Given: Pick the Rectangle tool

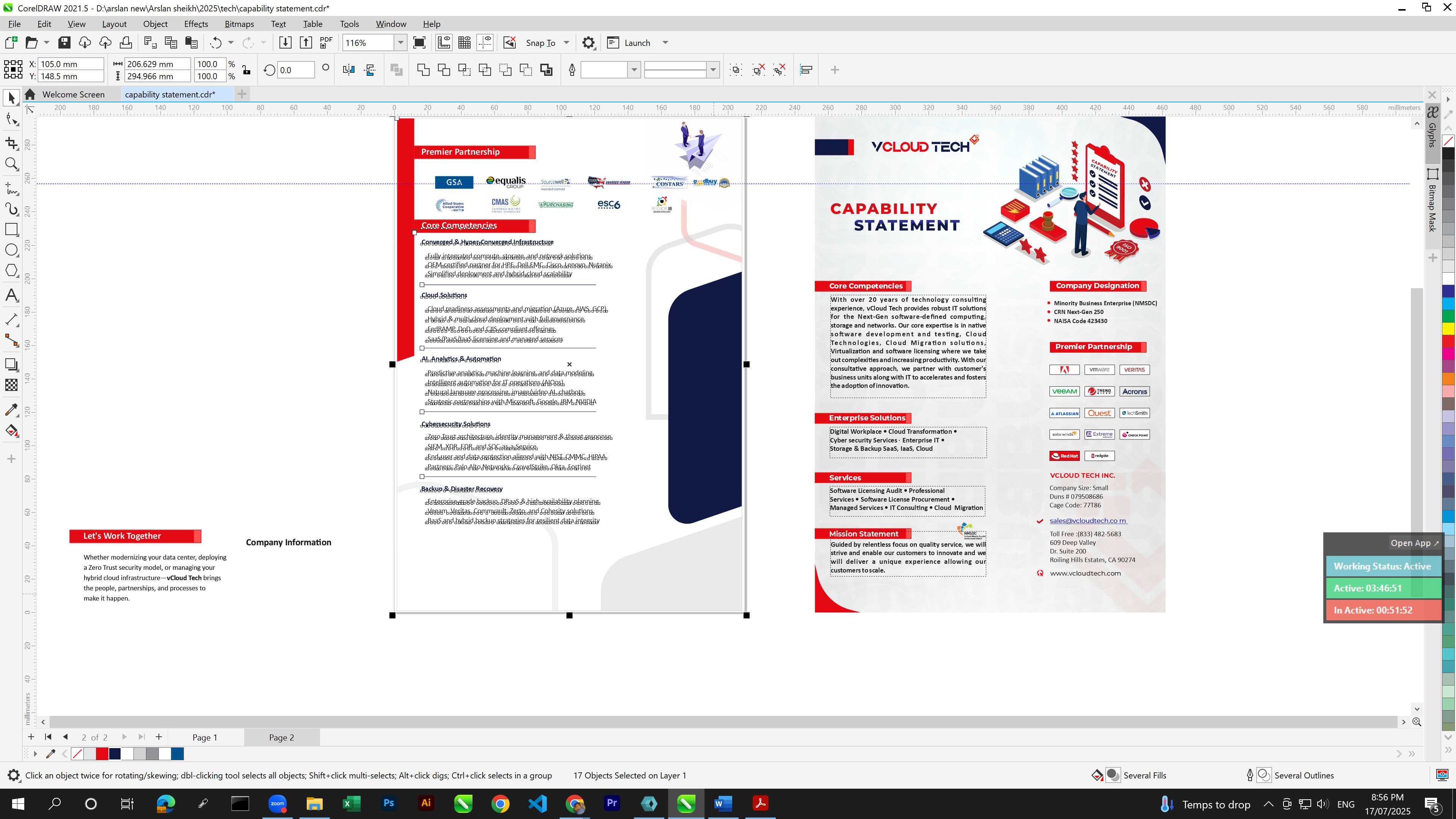Looking at the screenshot, I should click(11, 229).
